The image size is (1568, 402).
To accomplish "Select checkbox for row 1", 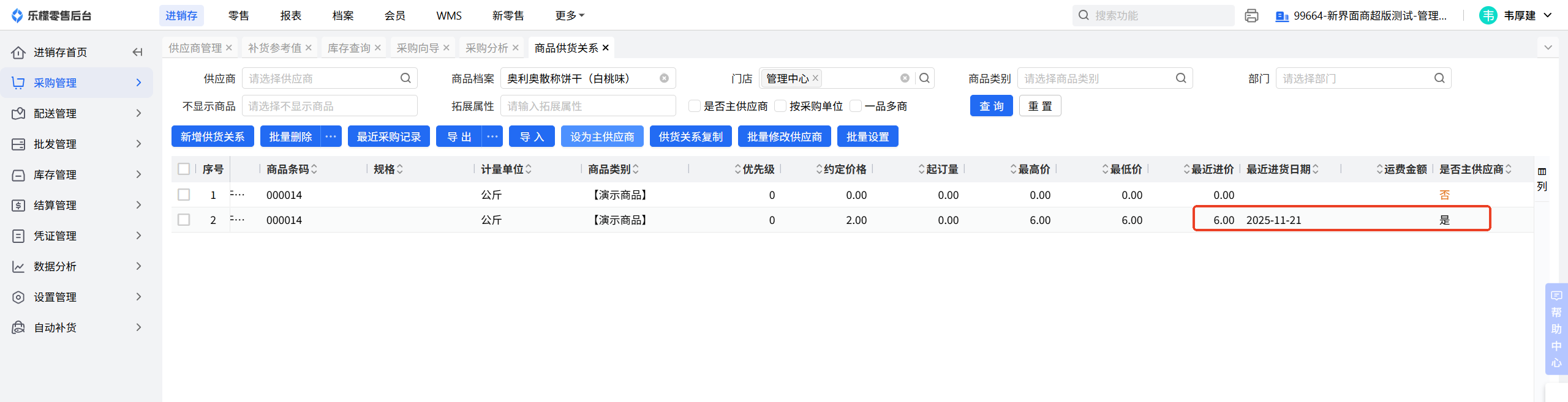I will [x=184, y=195].
